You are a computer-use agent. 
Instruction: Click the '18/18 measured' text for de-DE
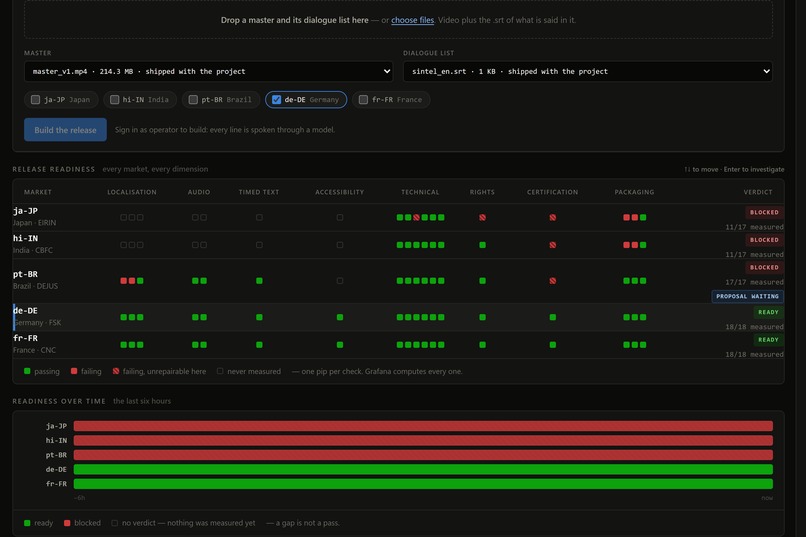pyautogui.click(x=754, y=327)
